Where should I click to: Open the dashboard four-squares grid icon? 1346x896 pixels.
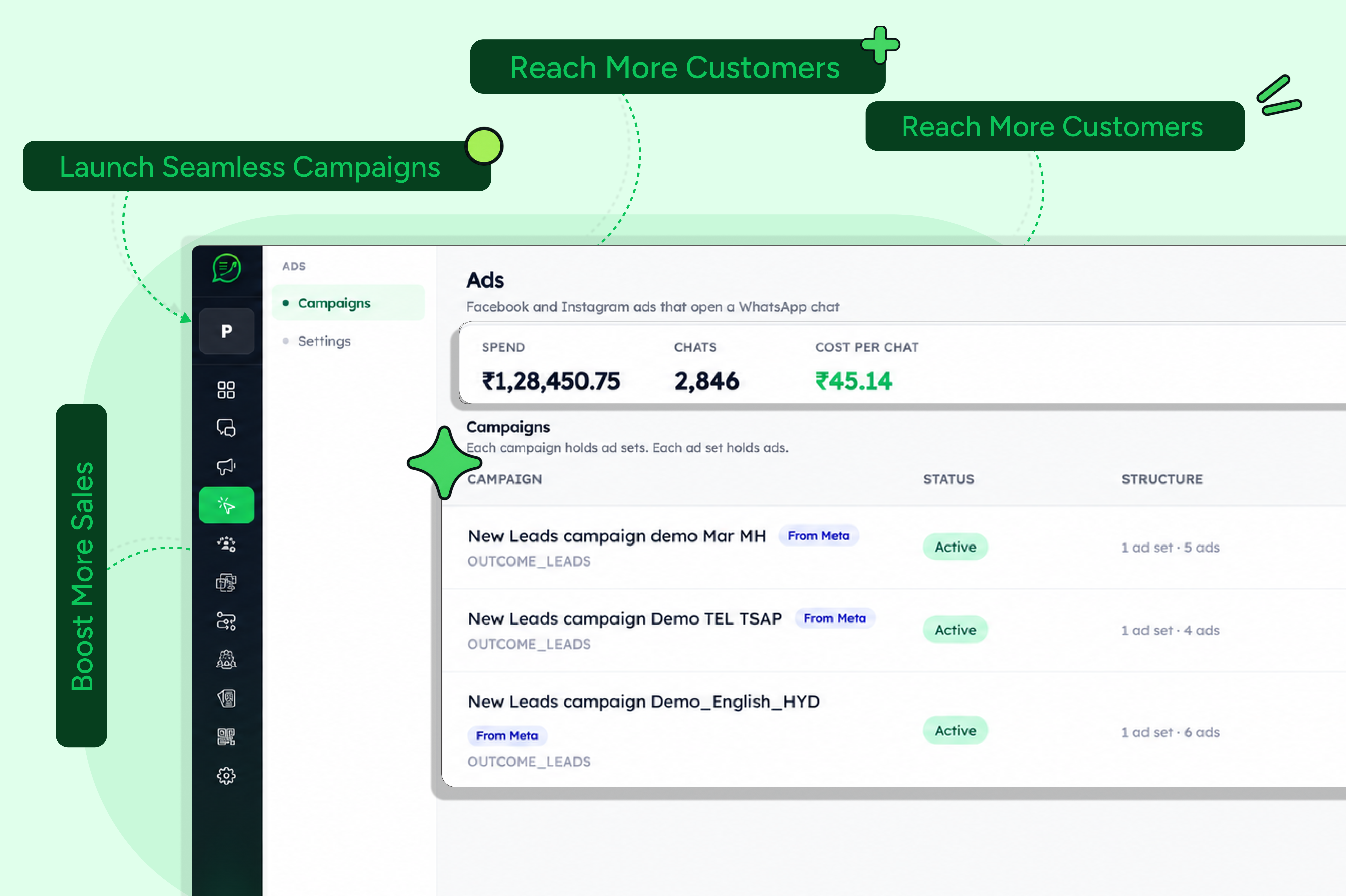(226, 390)
